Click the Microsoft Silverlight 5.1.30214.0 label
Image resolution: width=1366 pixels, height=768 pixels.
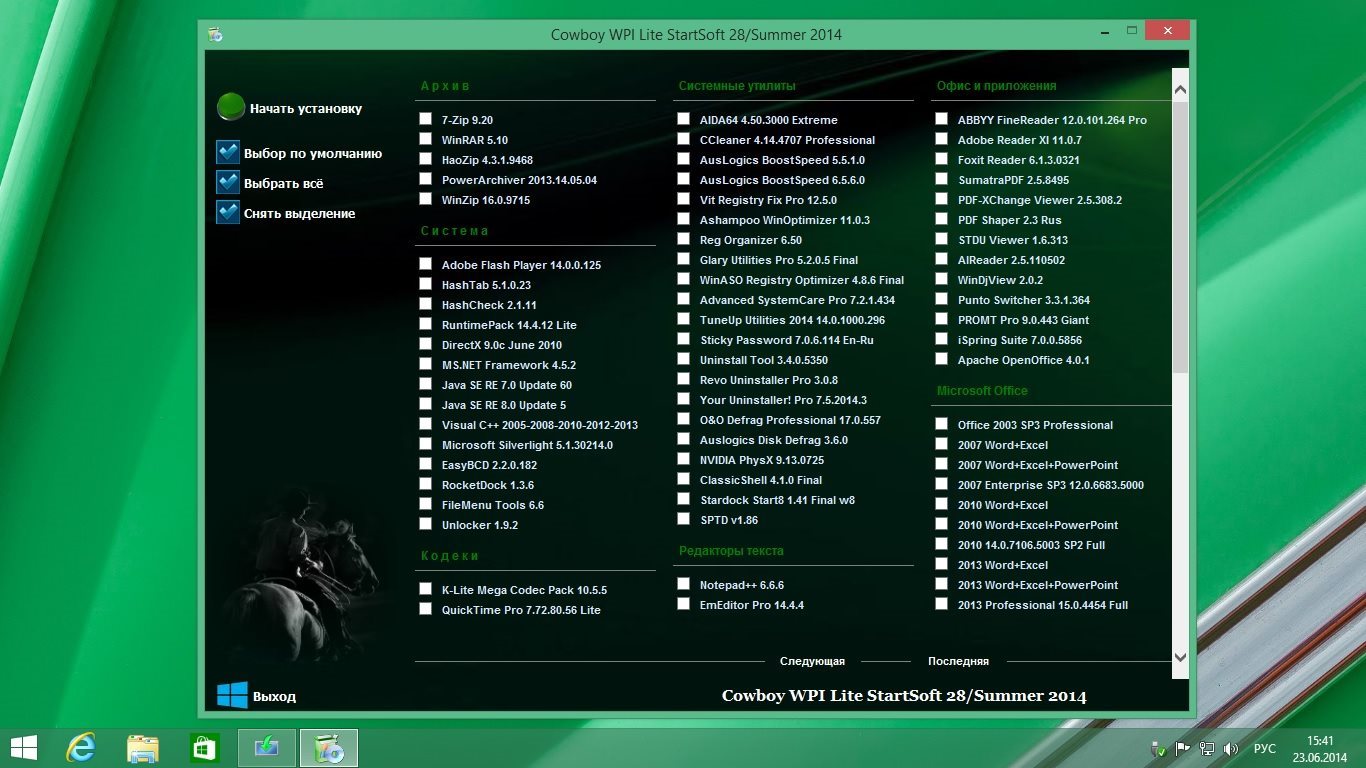[527, 445]
